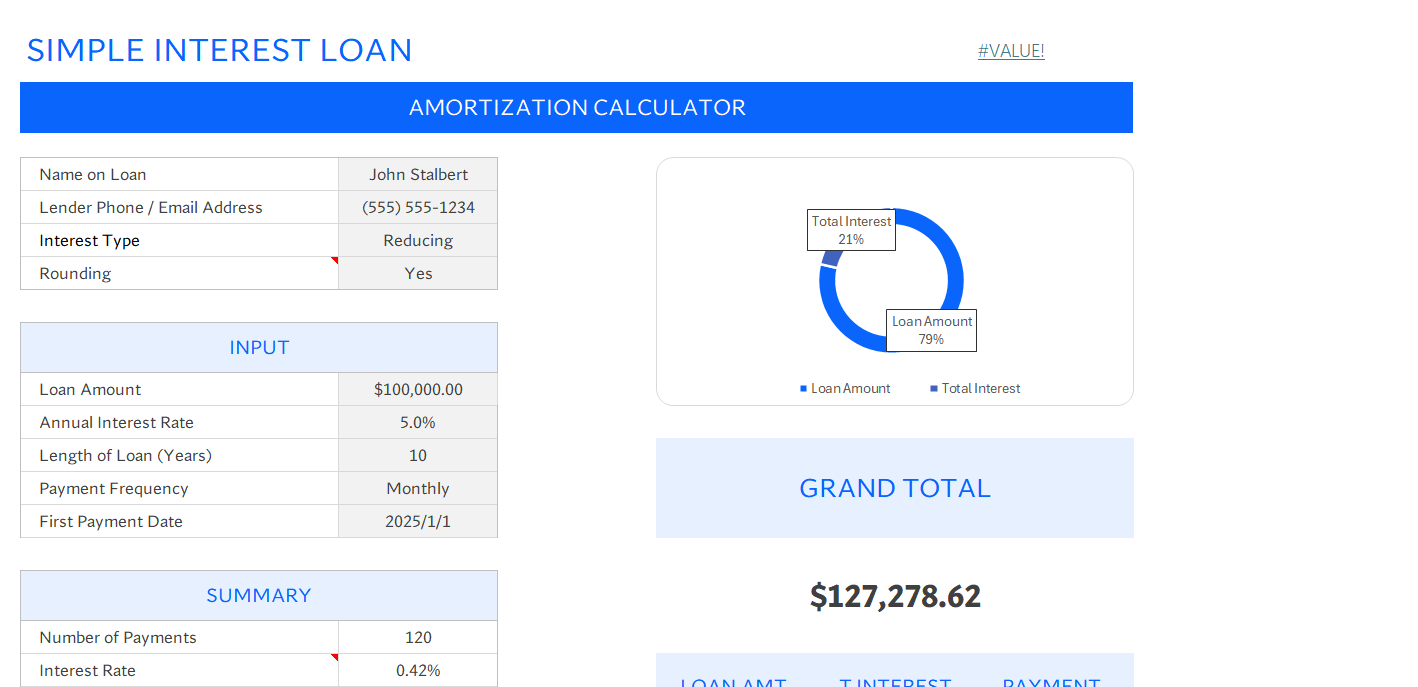Click the GRAND TOTAL header

coord(895,488)
